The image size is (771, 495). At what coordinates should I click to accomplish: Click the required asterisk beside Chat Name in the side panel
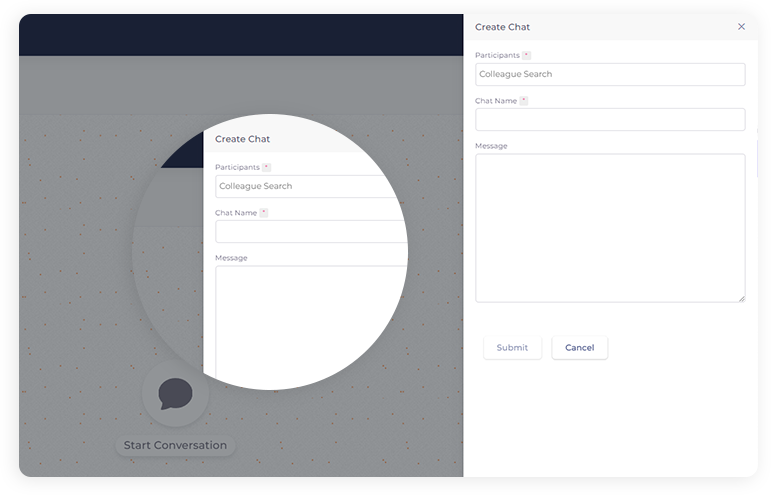[524, 101]
